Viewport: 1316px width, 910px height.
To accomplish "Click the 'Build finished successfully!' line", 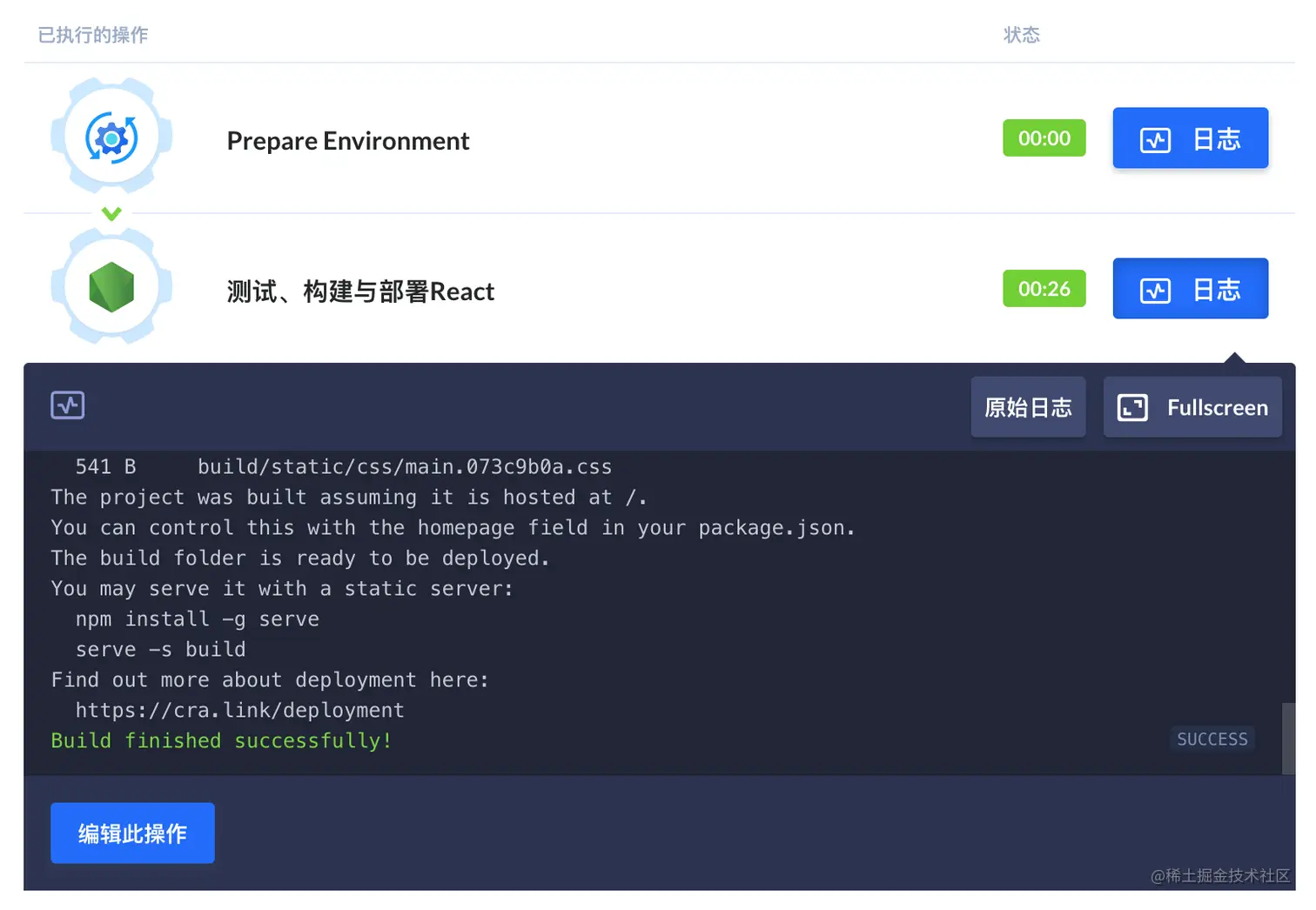I will click(222, 741).
